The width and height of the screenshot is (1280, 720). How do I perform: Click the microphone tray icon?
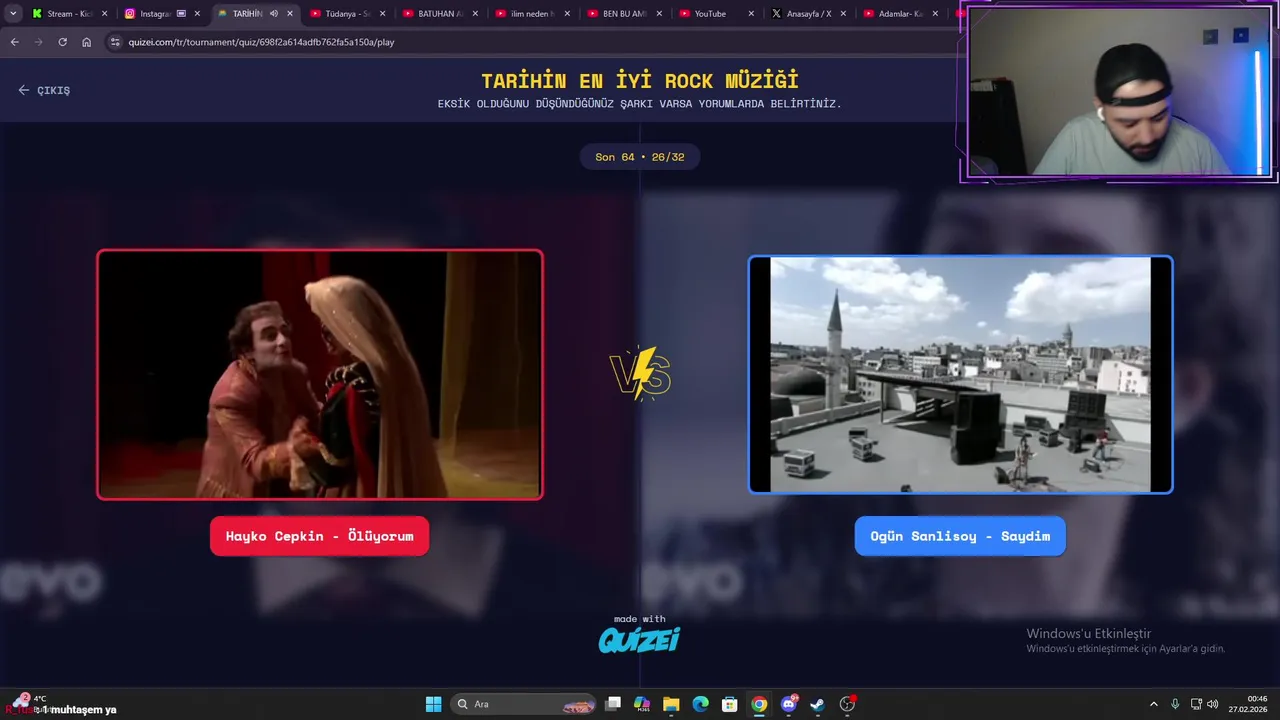coord(1175,704)
